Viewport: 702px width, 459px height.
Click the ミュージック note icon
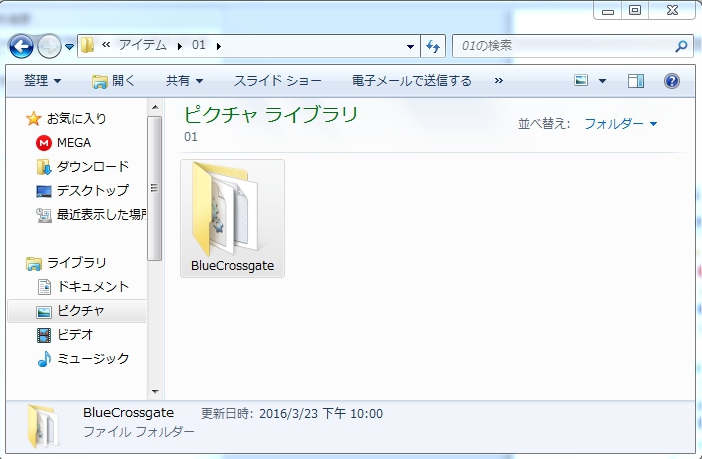point(44,359)
